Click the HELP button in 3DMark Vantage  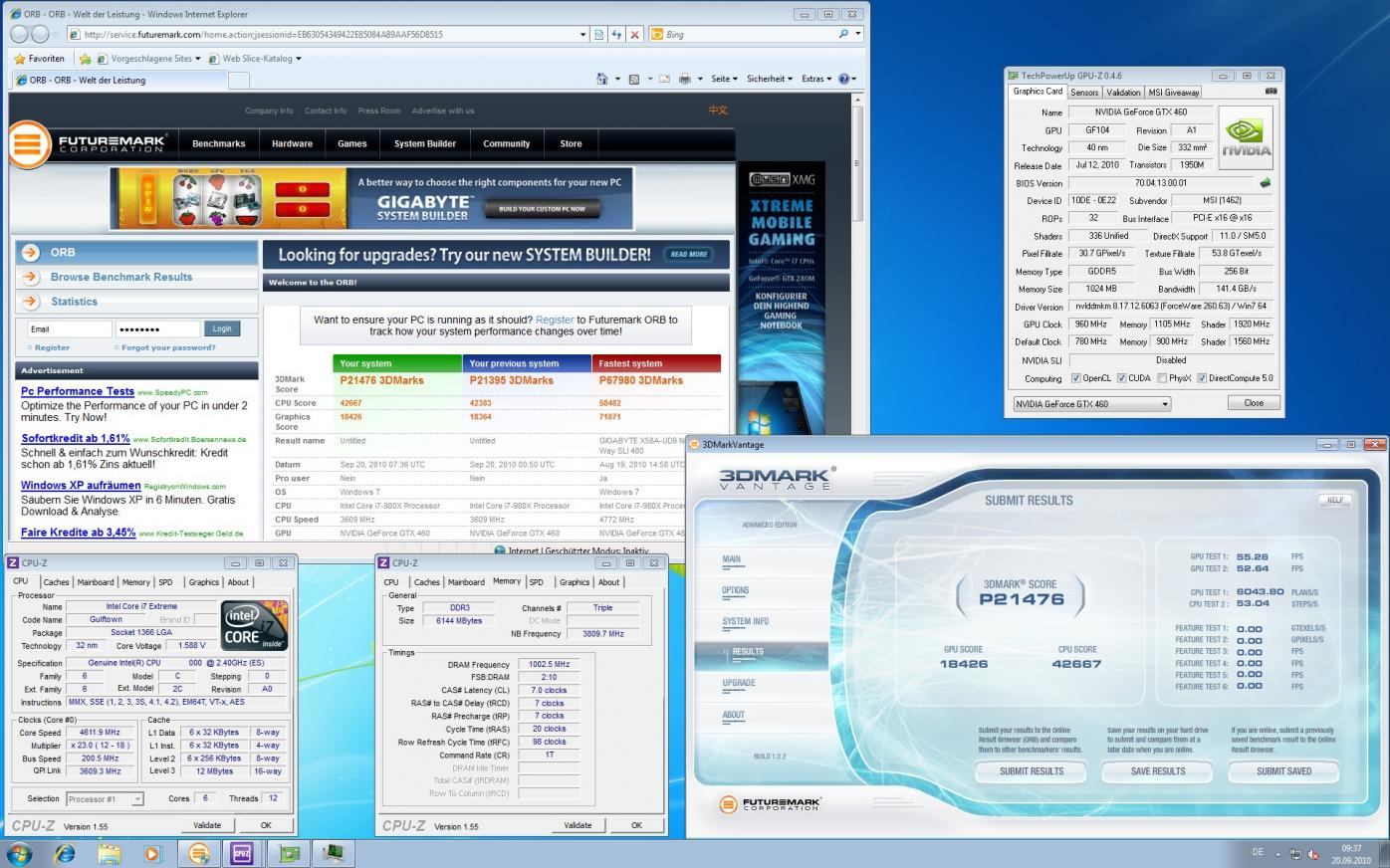coord(1335,500)
